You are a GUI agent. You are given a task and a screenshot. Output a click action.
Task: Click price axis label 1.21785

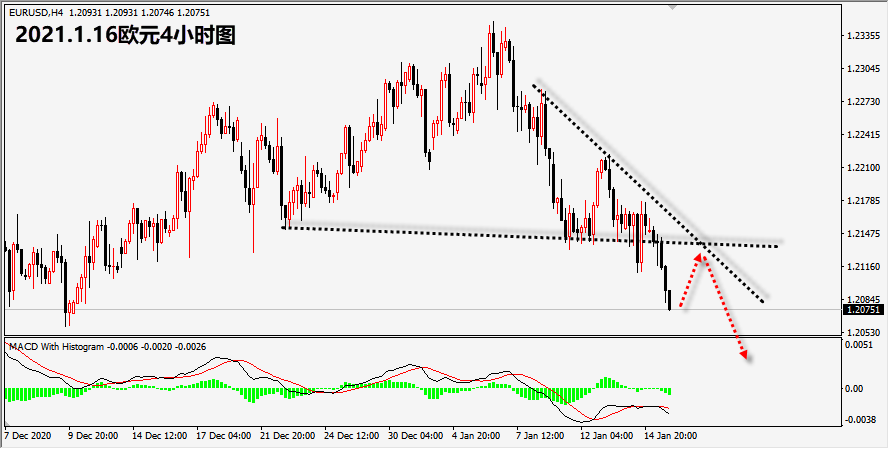863,201
